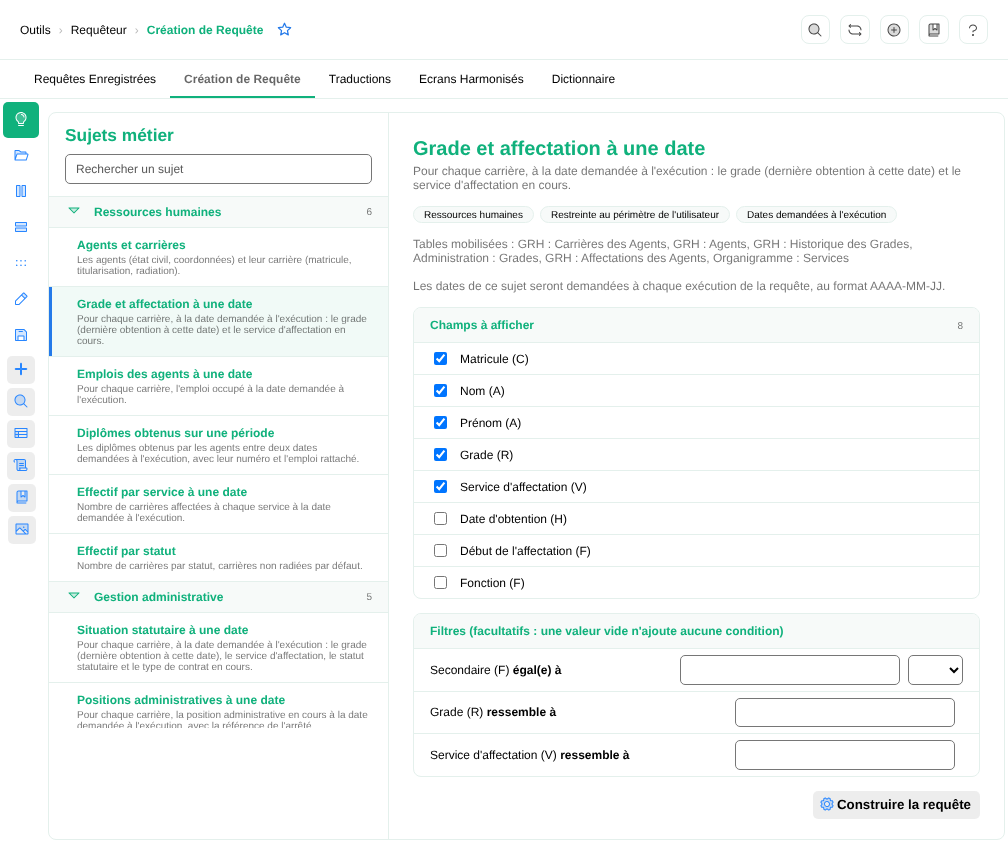Uncheck the Matricule (C) field
The height and width of the screenshot is (850, 1008).
[440, 358]
